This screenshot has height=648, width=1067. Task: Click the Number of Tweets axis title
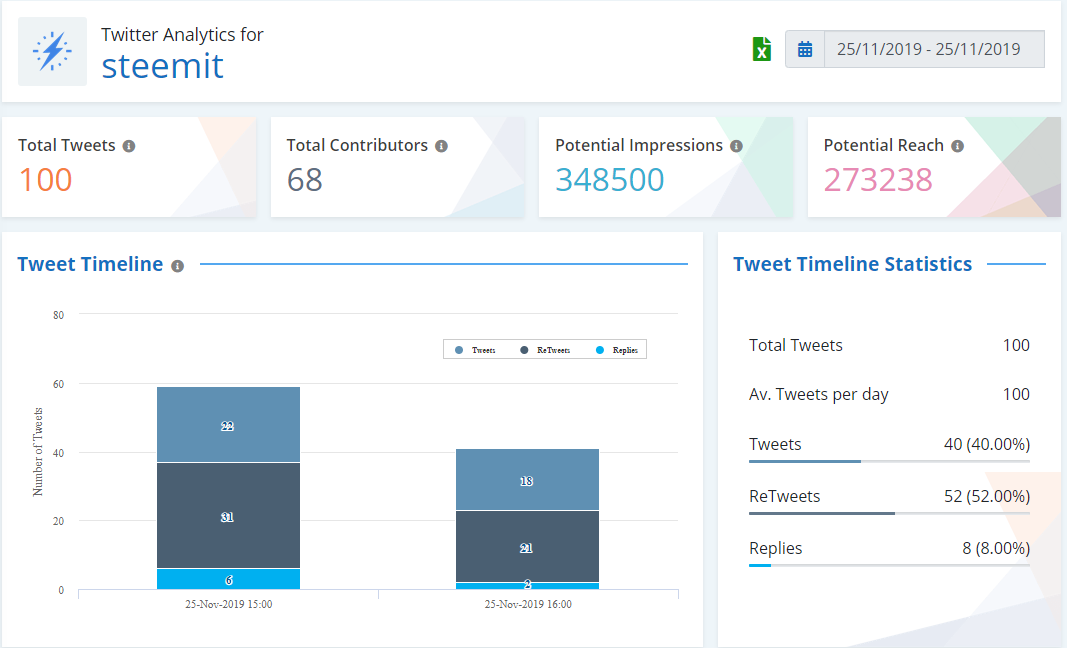(38, 452)
